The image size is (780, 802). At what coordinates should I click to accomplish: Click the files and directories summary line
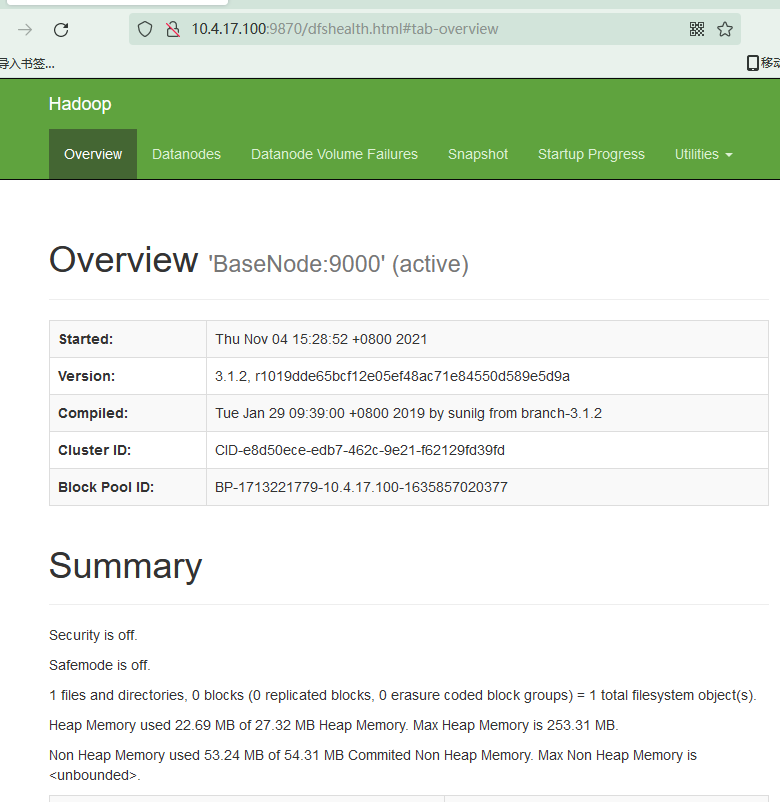pyautogui.click(x=403, y=695)
